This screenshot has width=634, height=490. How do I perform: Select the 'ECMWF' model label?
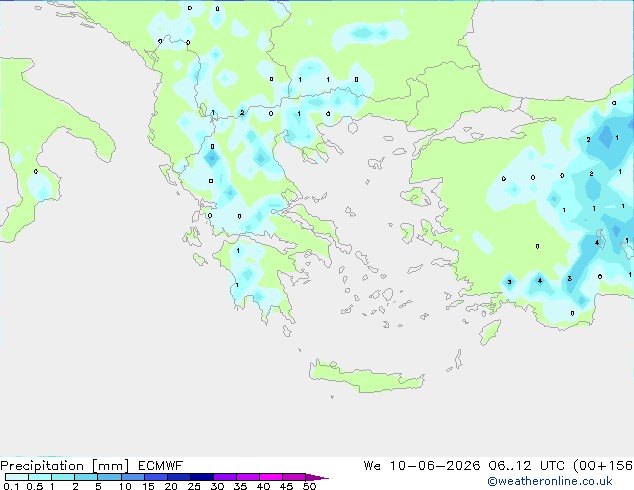[x=161, y=466]
